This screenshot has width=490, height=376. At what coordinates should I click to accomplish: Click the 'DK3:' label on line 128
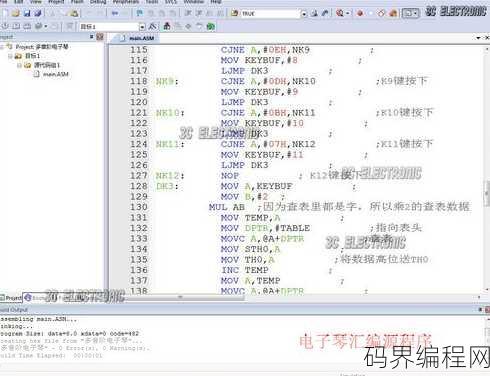tap(167, 186)
